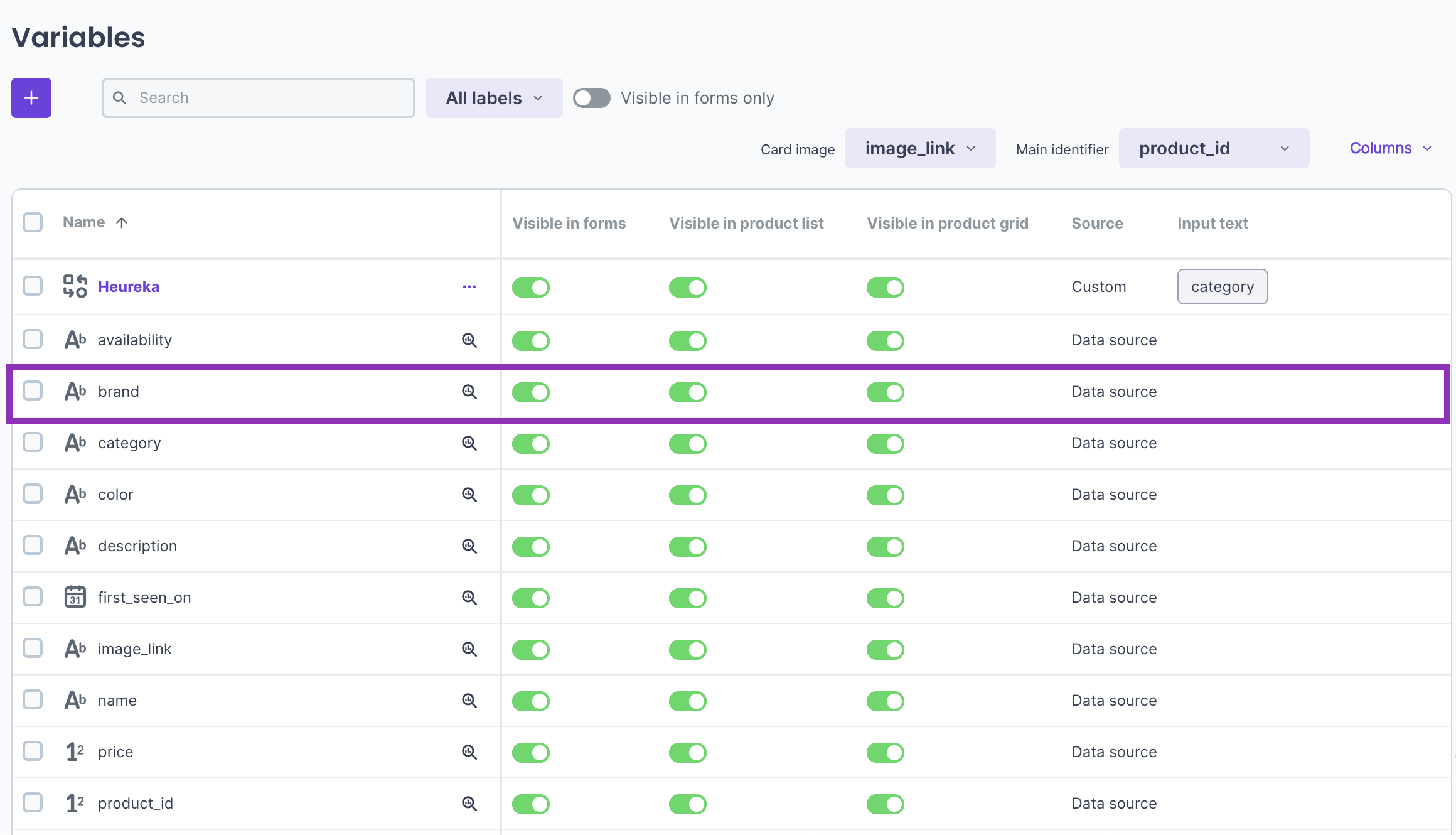Open the All labels dropdown
This screenshot has width=1456, height=835.
tap(493, 98)
